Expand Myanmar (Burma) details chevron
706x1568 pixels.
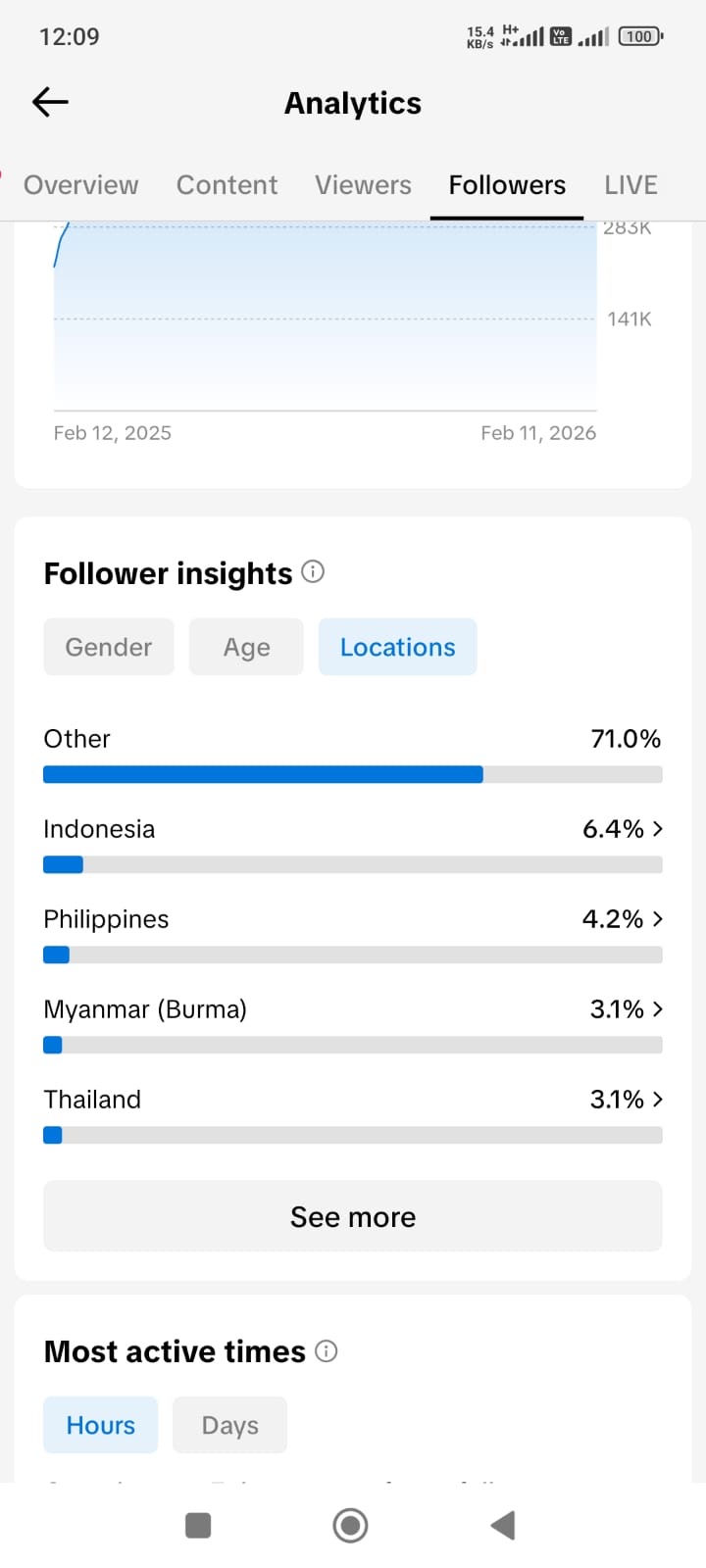(657, 1009)
